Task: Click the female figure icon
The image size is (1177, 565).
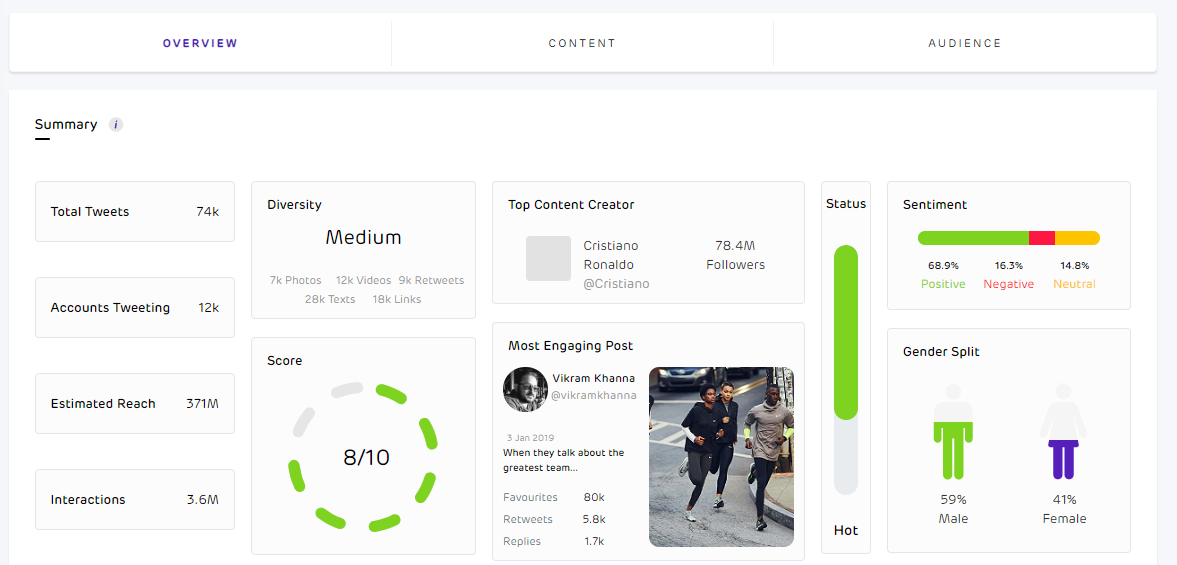Action: [x=1063, y=431]
